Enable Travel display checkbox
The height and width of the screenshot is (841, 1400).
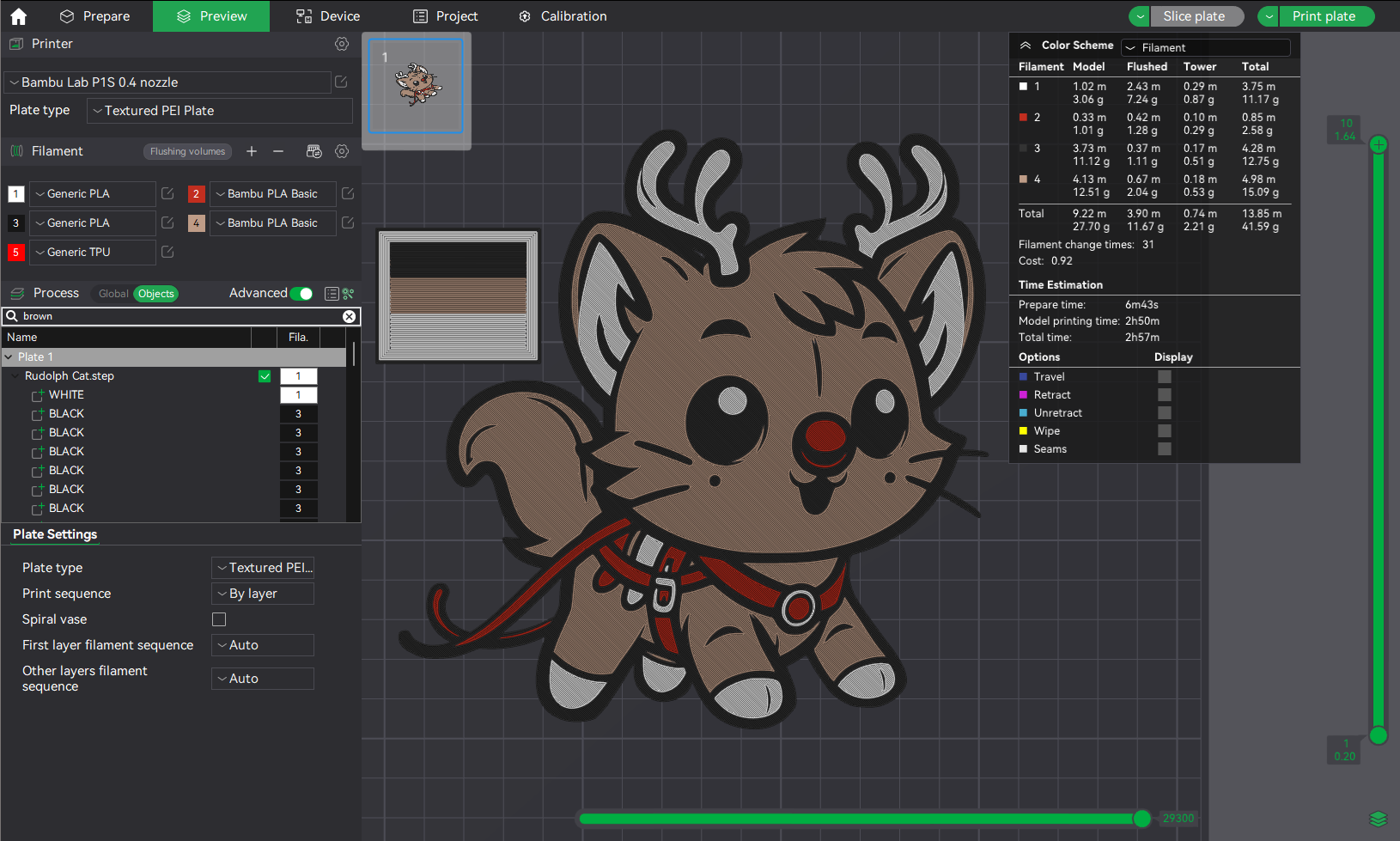(x=1165, y=377)
